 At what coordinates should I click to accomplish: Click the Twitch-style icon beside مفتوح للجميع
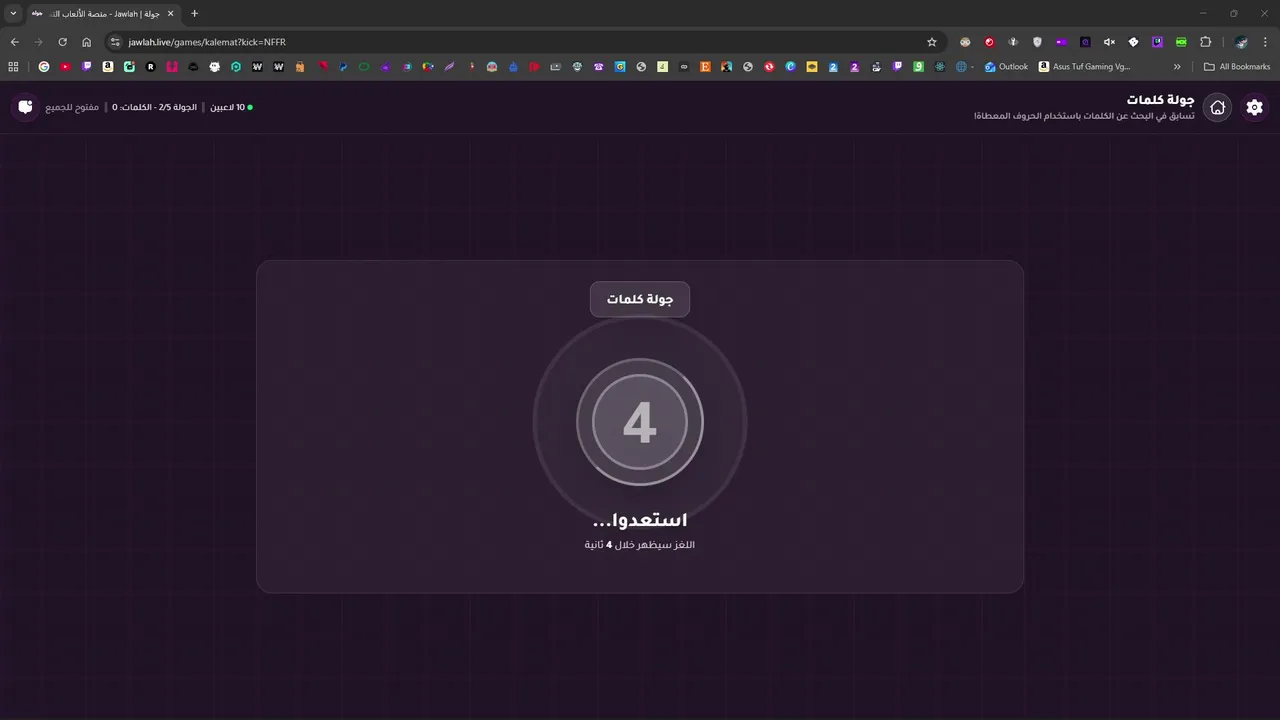pos(25,107)
